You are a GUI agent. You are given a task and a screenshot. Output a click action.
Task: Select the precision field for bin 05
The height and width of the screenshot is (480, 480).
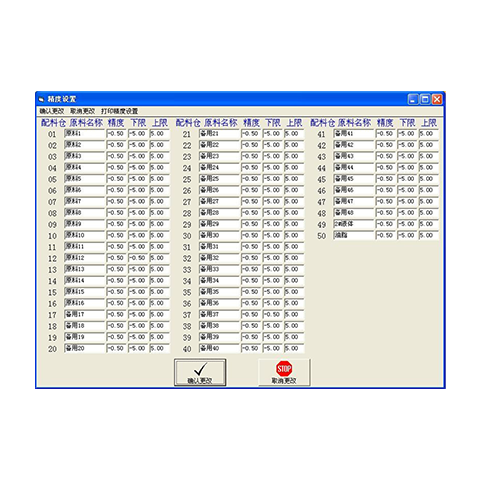(x=116, y=179)
